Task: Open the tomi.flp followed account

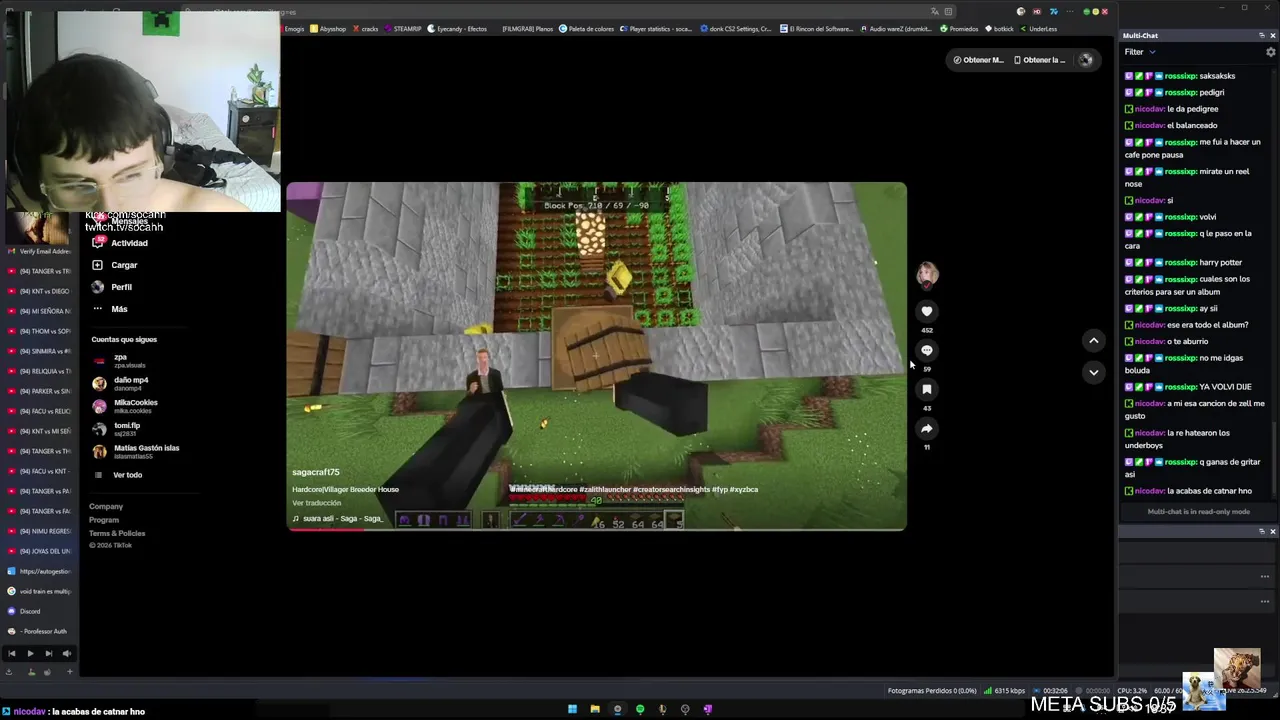Action: 117,429
